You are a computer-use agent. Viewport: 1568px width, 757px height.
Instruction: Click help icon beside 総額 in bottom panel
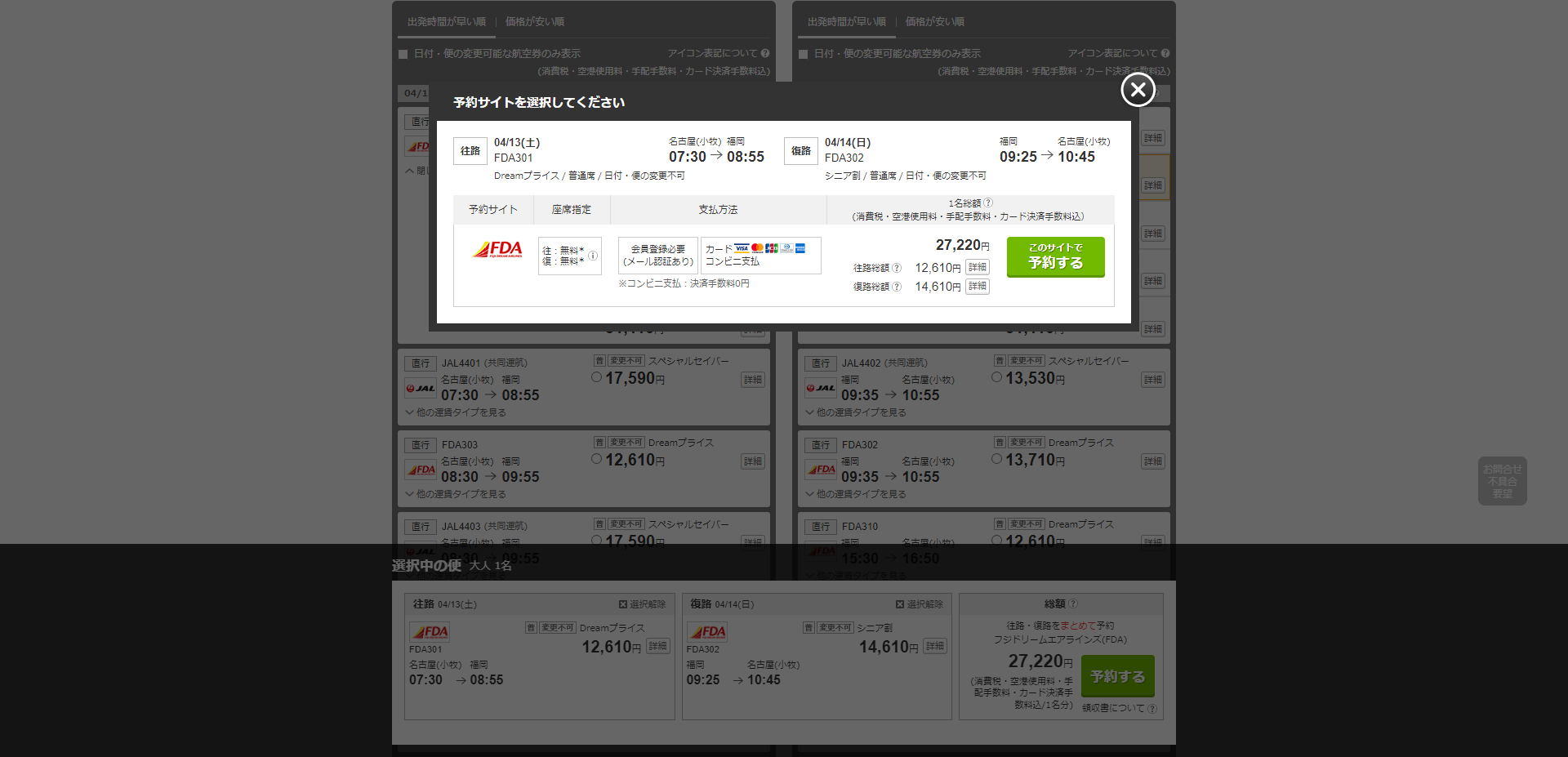tap(1073, 603)
